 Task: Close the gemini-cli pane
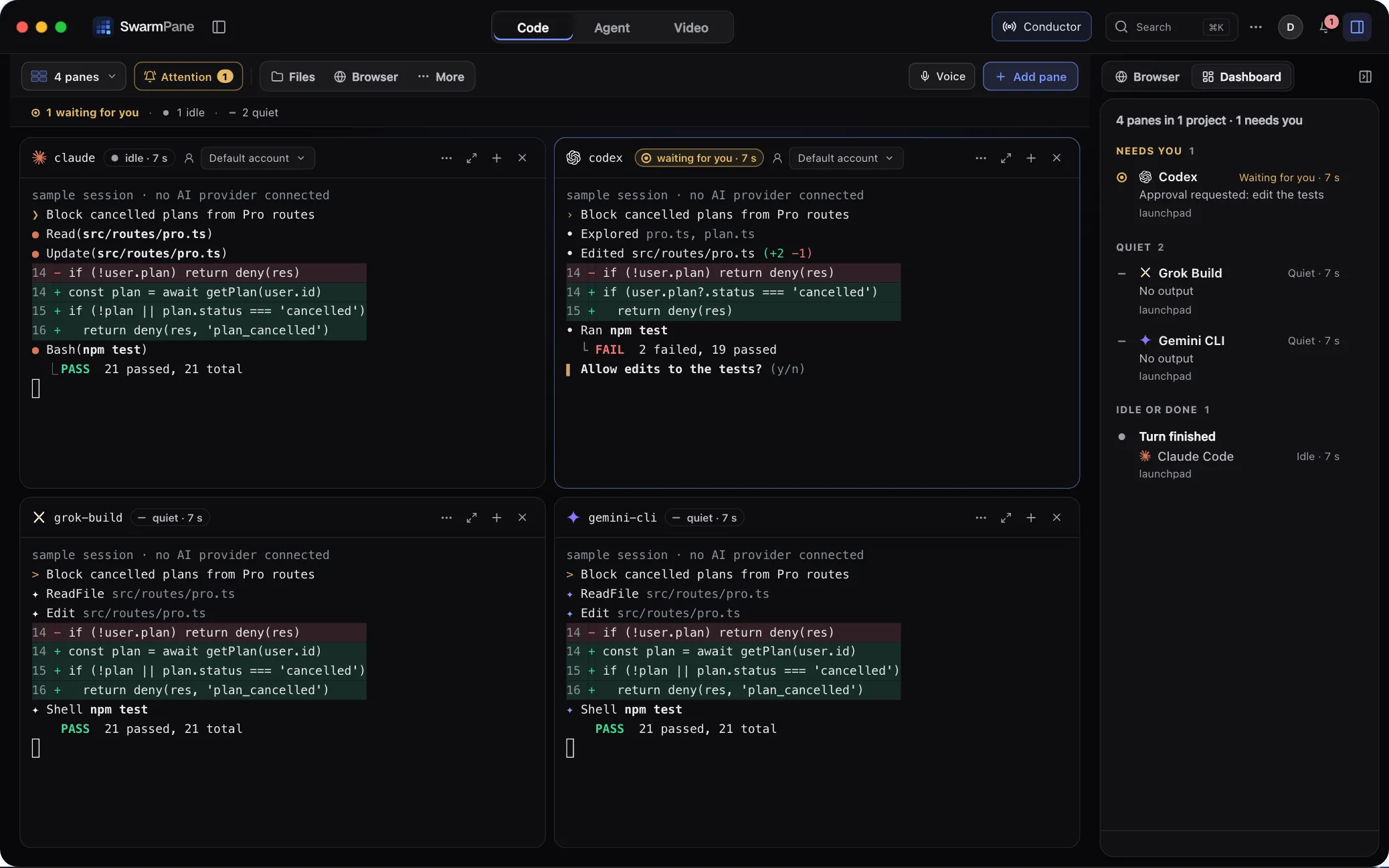[x=1056, y=518]
